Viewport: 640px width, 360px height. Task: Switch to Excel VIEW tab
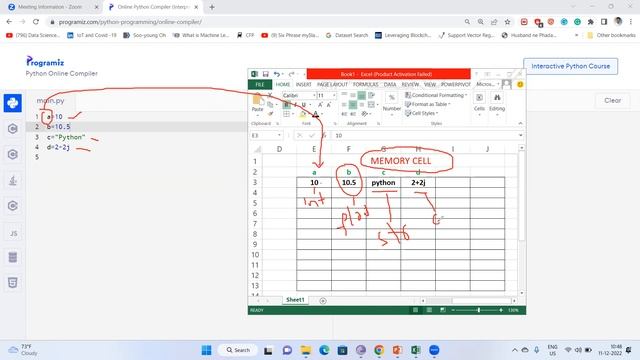pyautogui.click(x=430, y=84)
